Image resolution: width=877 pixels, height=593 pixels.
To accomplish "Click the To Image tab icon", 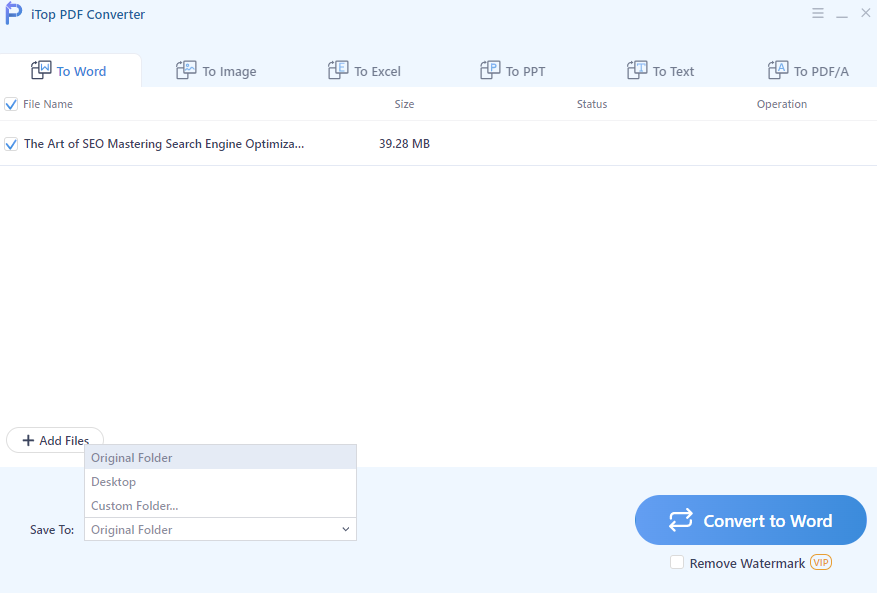I will click(x=186, y=70).
